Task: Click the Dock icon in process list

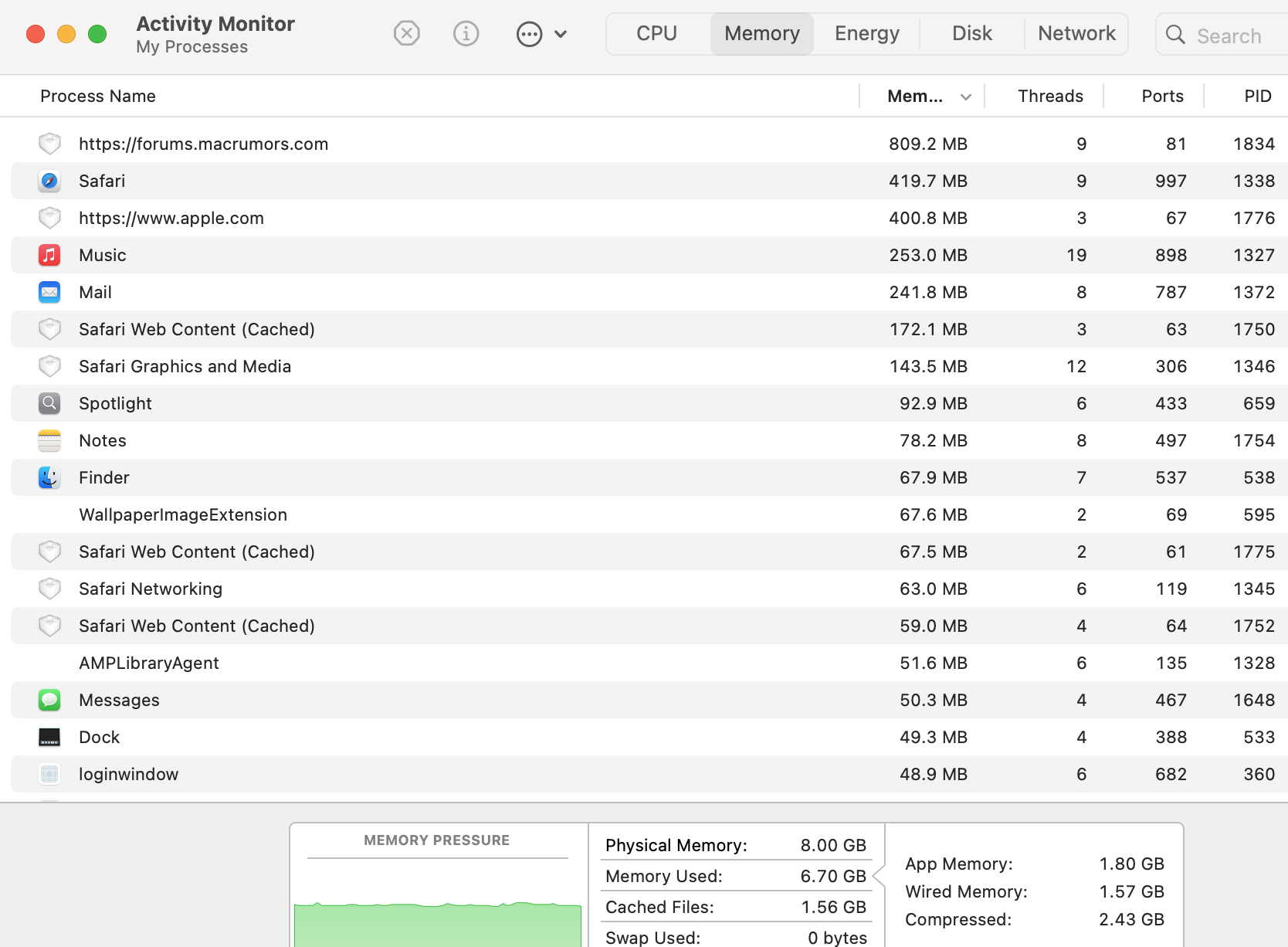Action: [x=49, y=737]
